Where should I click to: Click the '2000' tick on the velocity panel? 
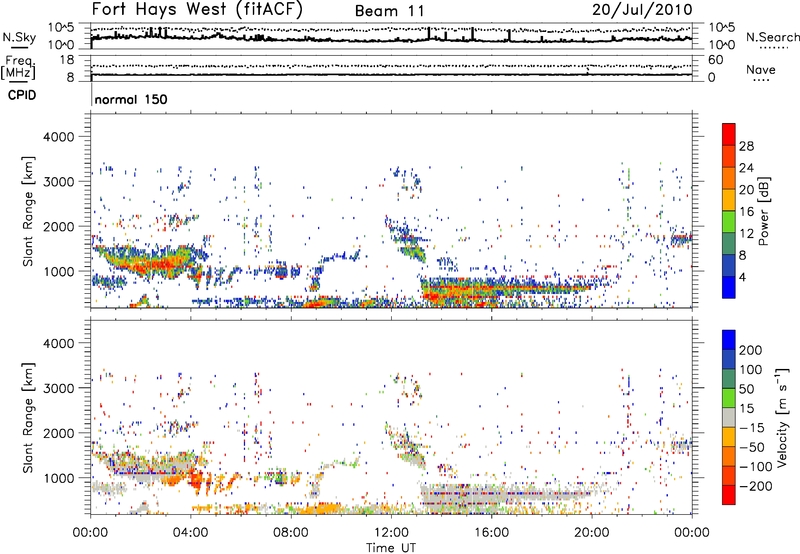[59, 433]
